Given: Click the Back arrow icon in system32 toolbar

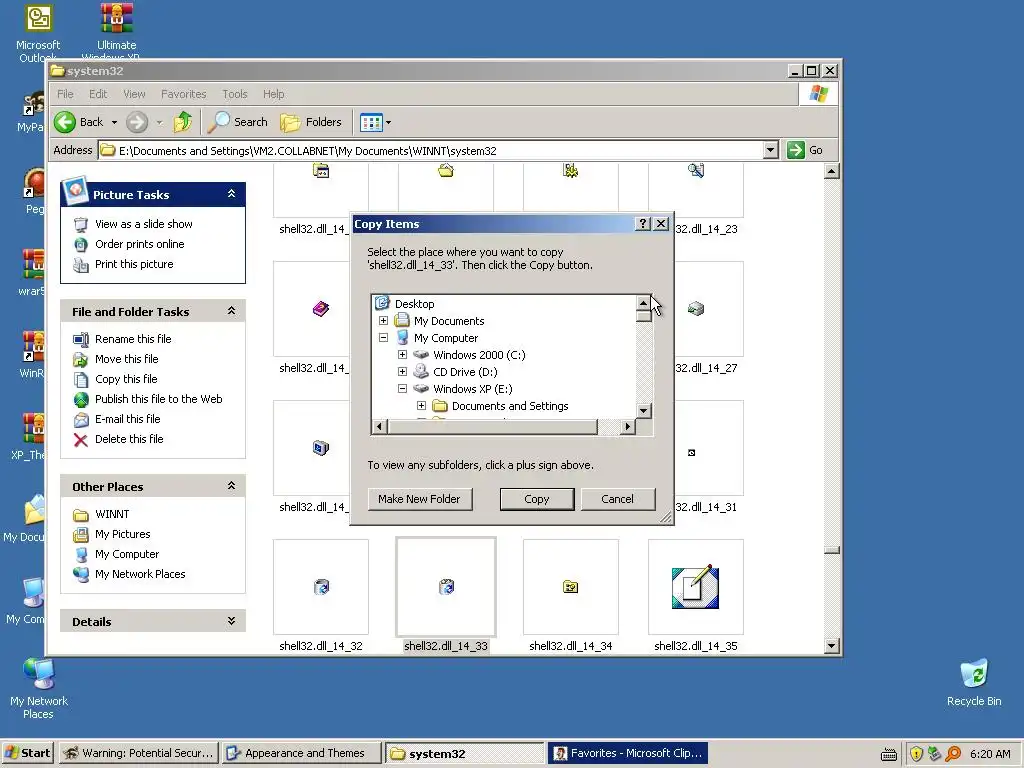Looking at the screenshot, I should point(65,122).
